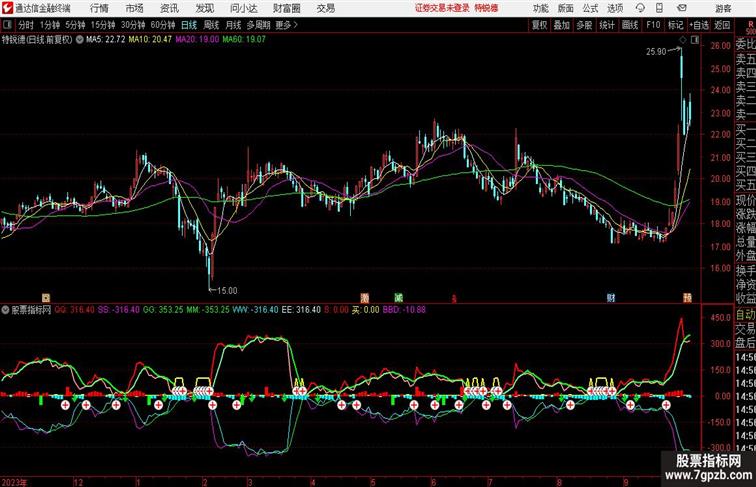Open the 发现 menu

click(204, 8)
